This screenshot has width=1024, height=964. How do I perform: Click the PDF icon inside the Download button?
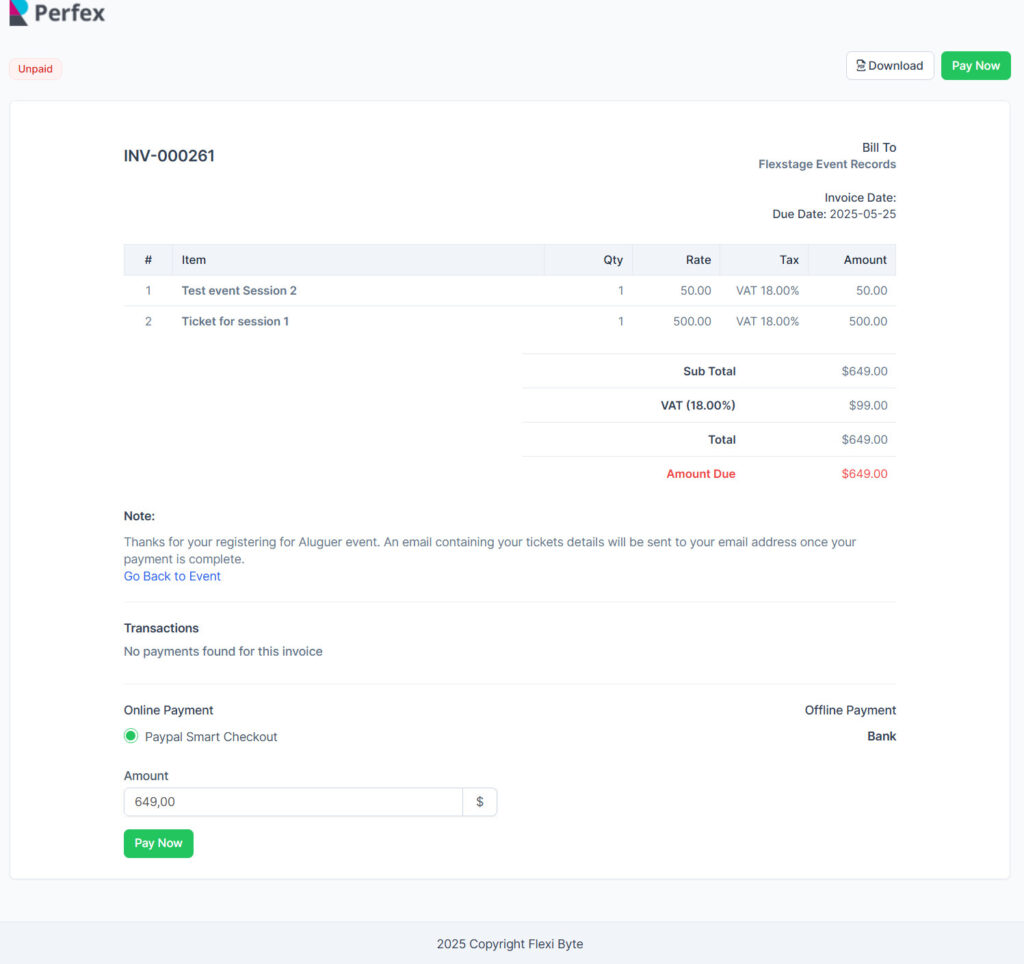tap(862, 65)
